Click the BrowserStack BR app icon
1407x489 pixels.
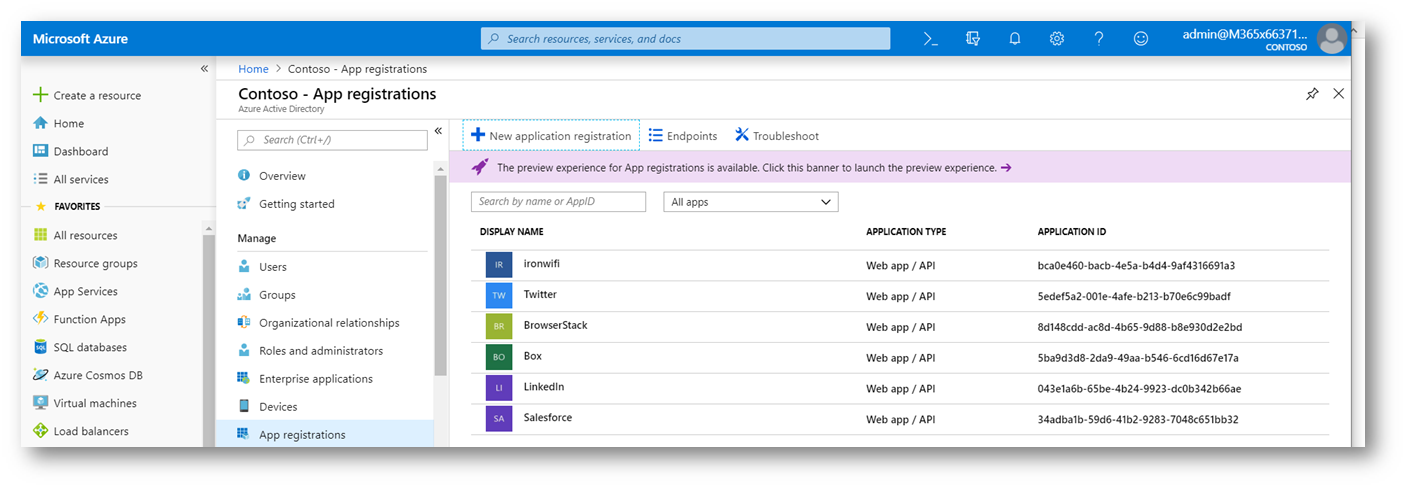(499, 326)
